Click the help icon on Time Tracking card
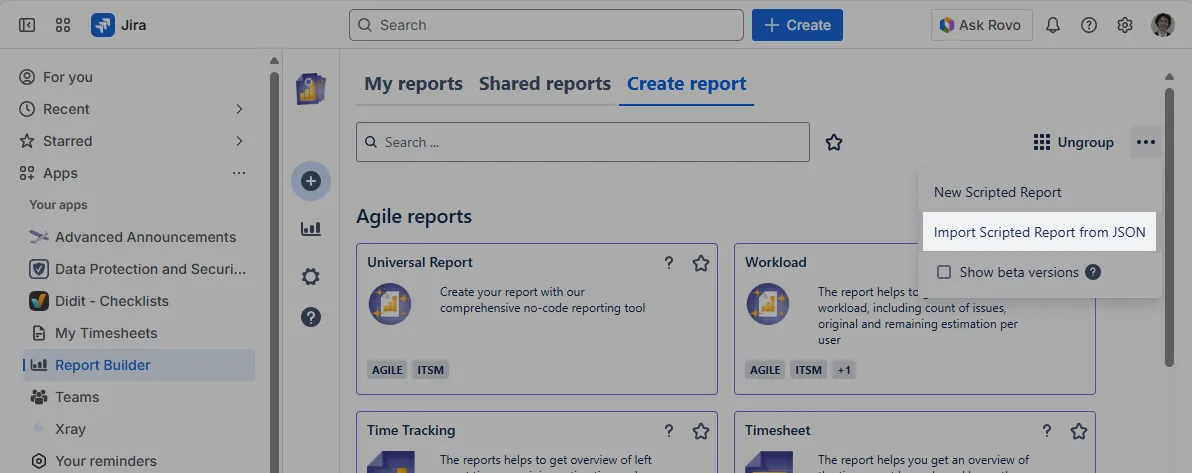The image size is (1192, 473). 669,430
